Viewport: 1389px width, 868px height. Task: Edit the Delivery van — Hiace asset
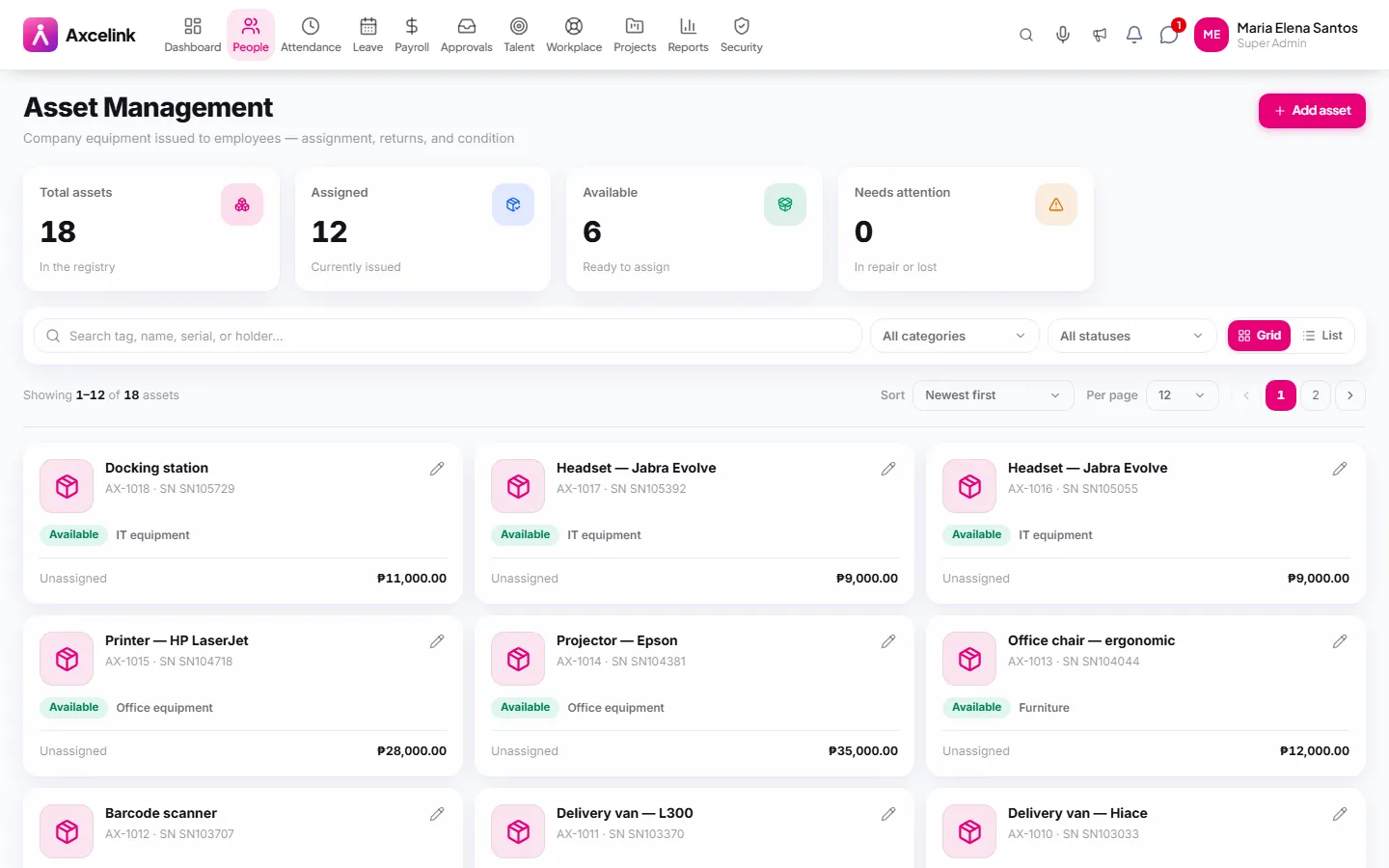1340,814
